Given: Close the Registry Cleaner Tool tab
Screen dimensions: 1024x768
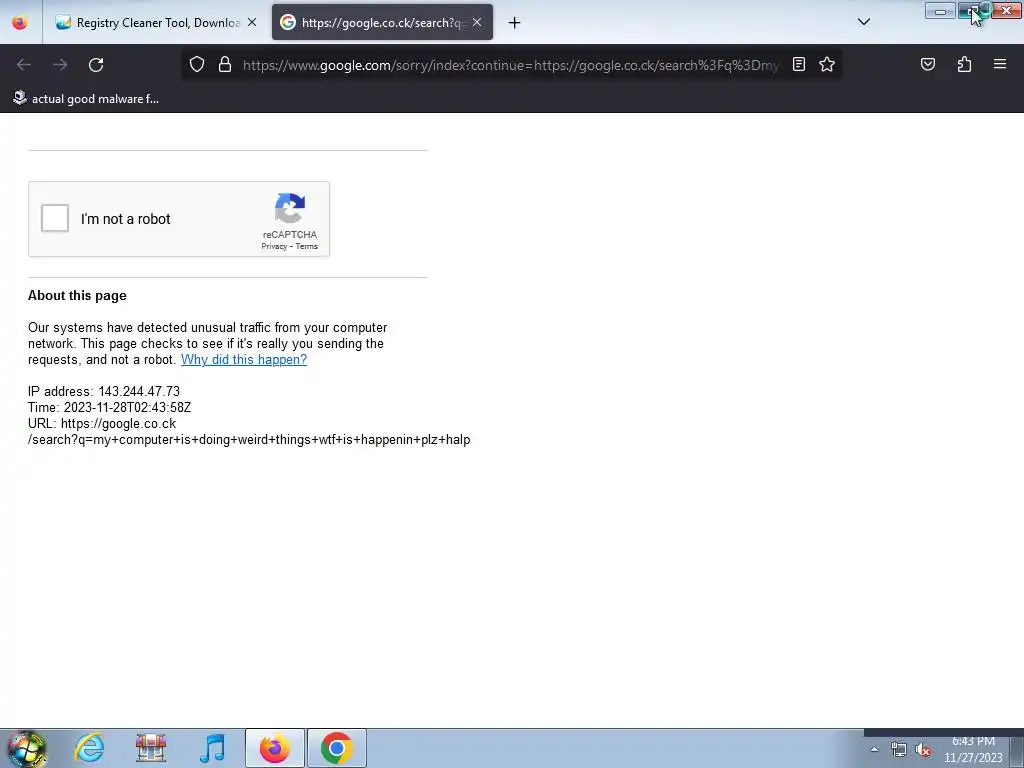Looking at the screenshot, I should point(252,23).
